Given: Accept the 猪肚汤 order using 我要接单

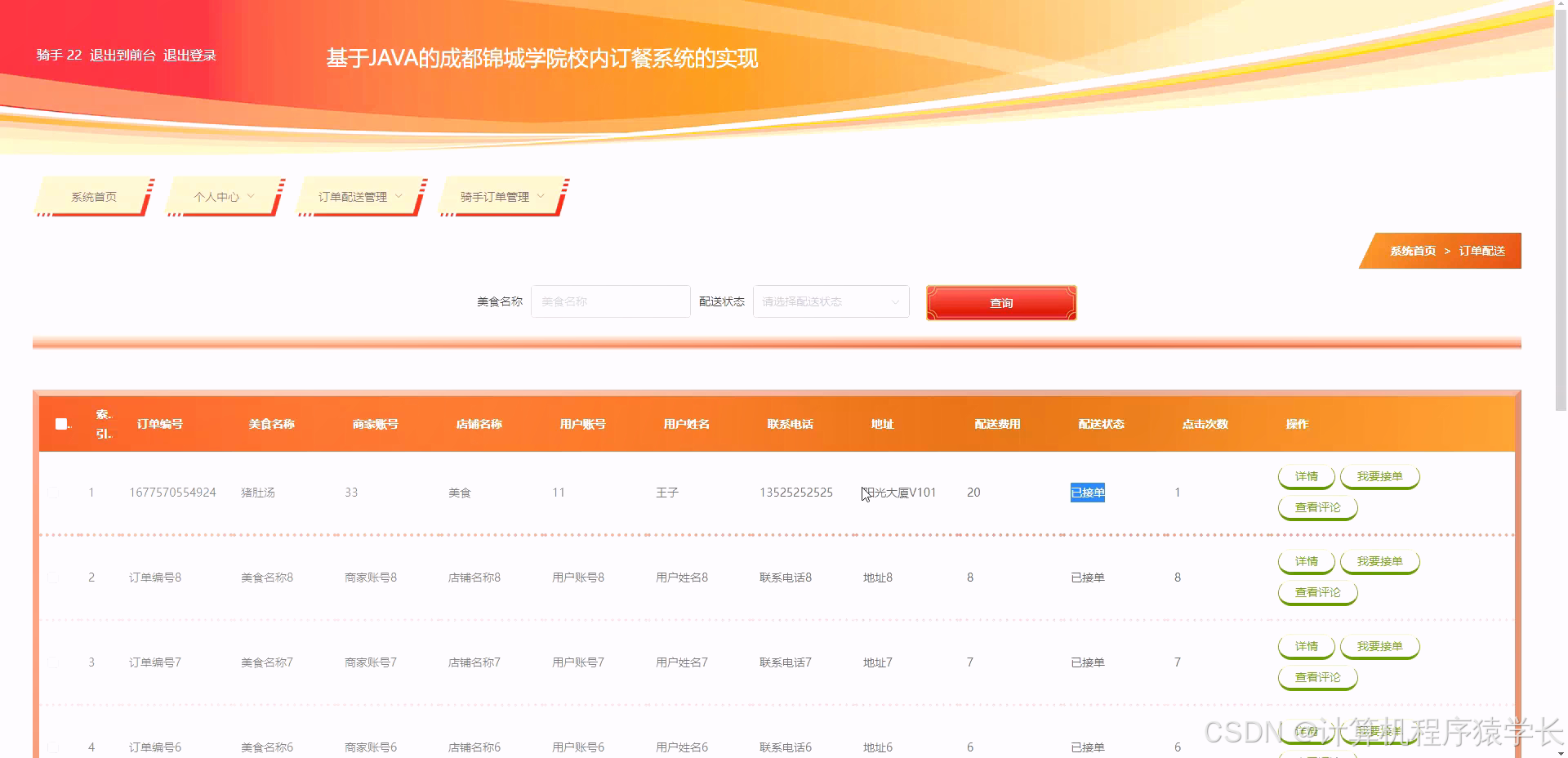Looking at the screenshot, I should (1379, 476).
